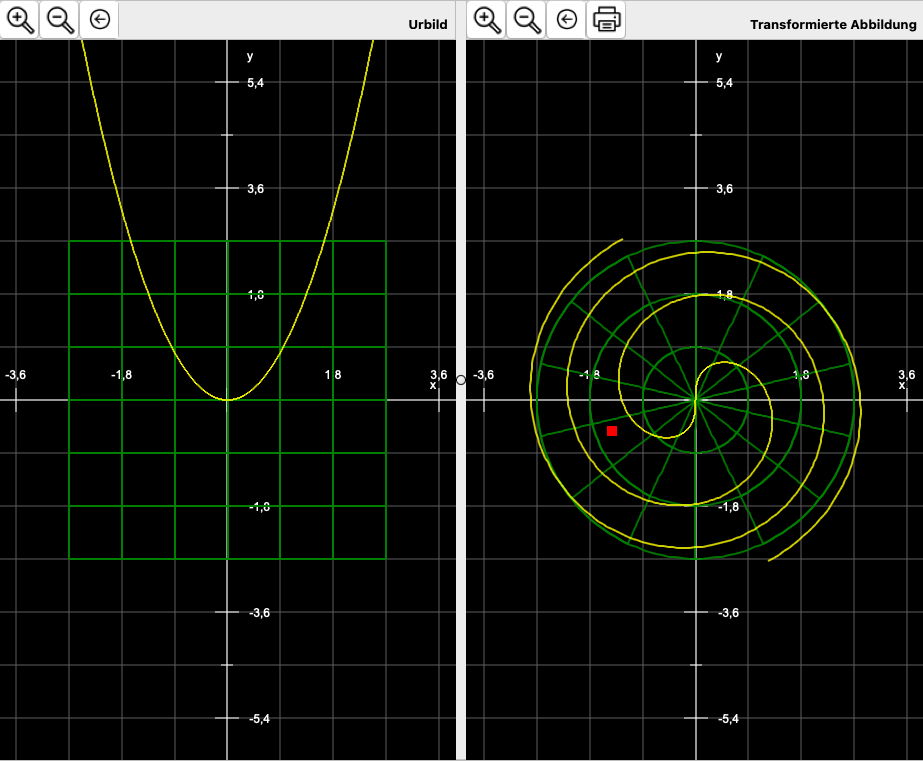Zoom out of the Urbild plot
This screenshot has height=761, width=923.
(60, 19)
